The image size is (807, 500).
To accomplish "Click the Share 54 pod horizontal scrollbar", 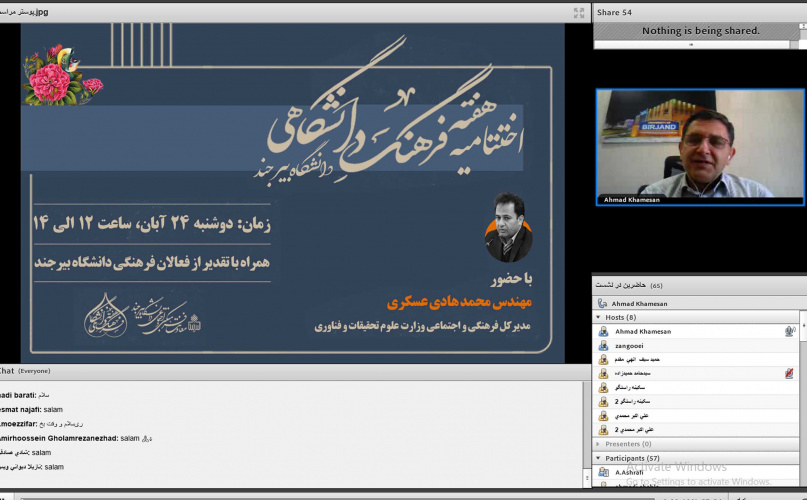I will click(x=692, y=45).
